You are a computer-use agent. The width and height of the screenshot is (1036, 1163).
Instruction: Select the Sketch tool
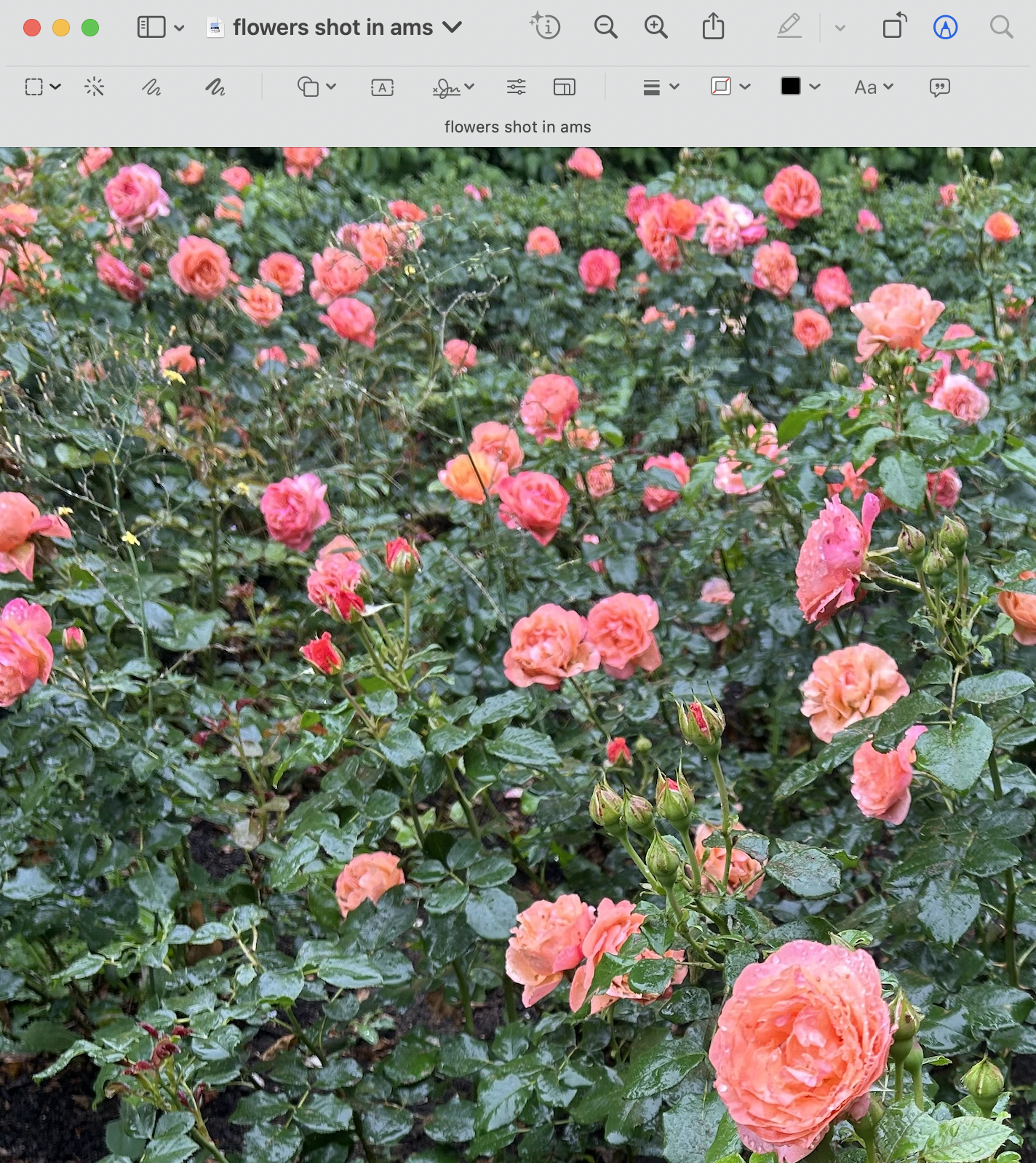151,87
